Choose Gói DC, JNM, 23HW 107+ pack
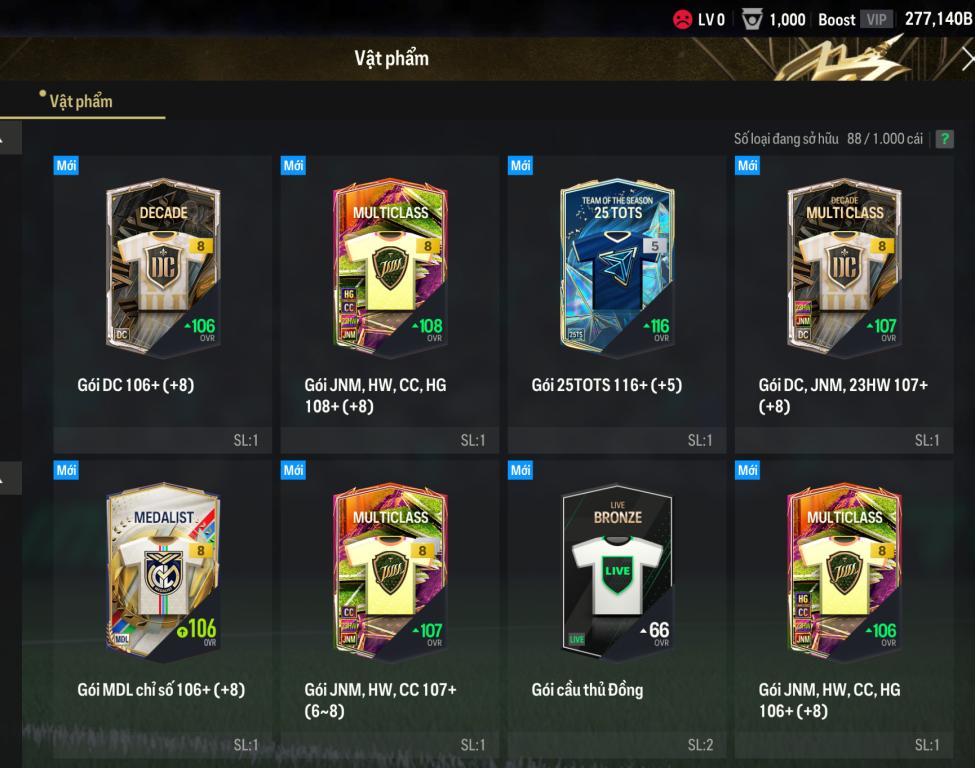975x768 pixels. [844, 304]
